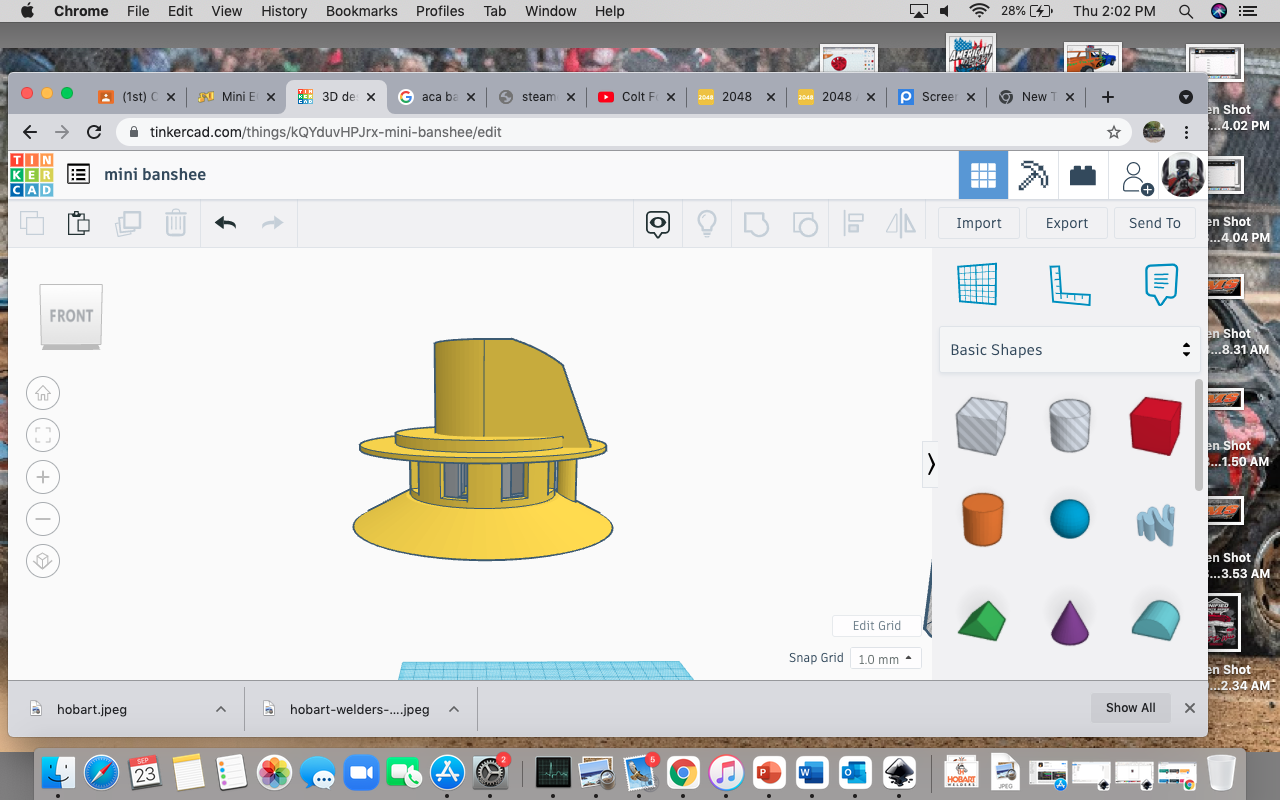Click the Duplicate and repeat icon
The image size is (1280, 800).
coord(128,223)
